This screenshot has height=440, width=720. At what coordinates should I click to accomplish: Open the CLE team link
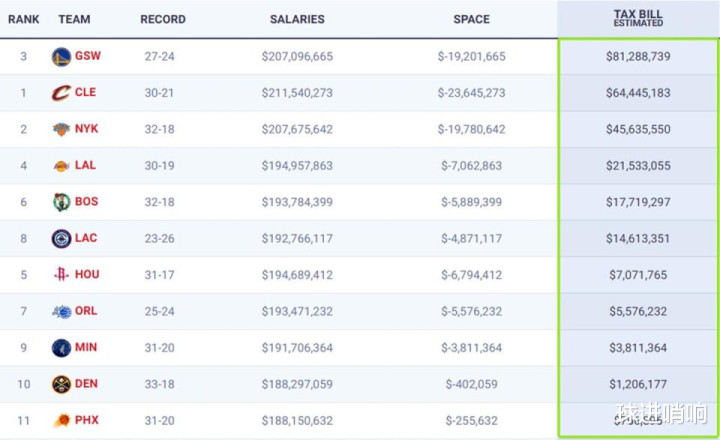click(x=85, y=92)
